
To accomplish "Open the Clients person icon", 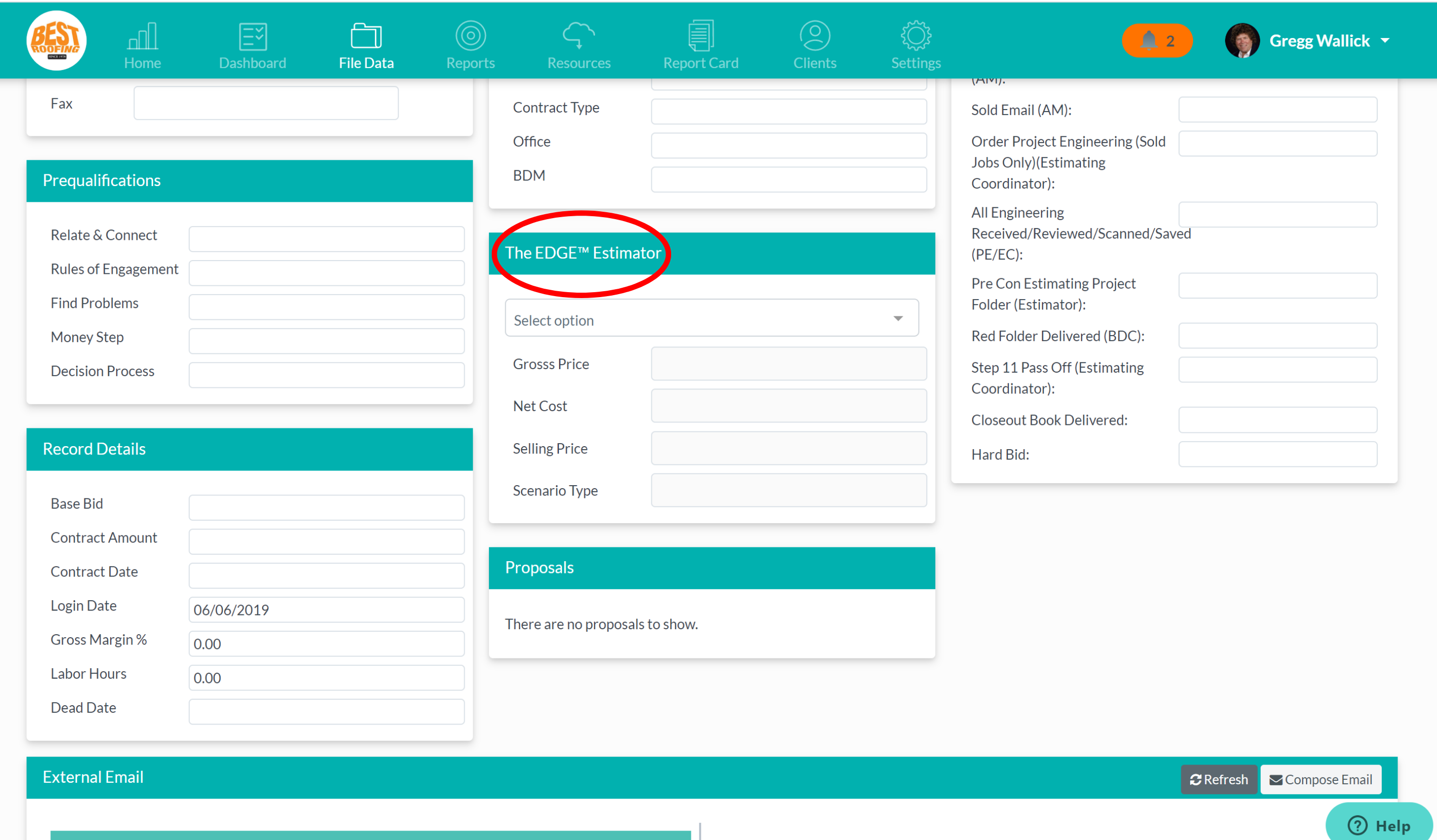I will coord(815,36).
